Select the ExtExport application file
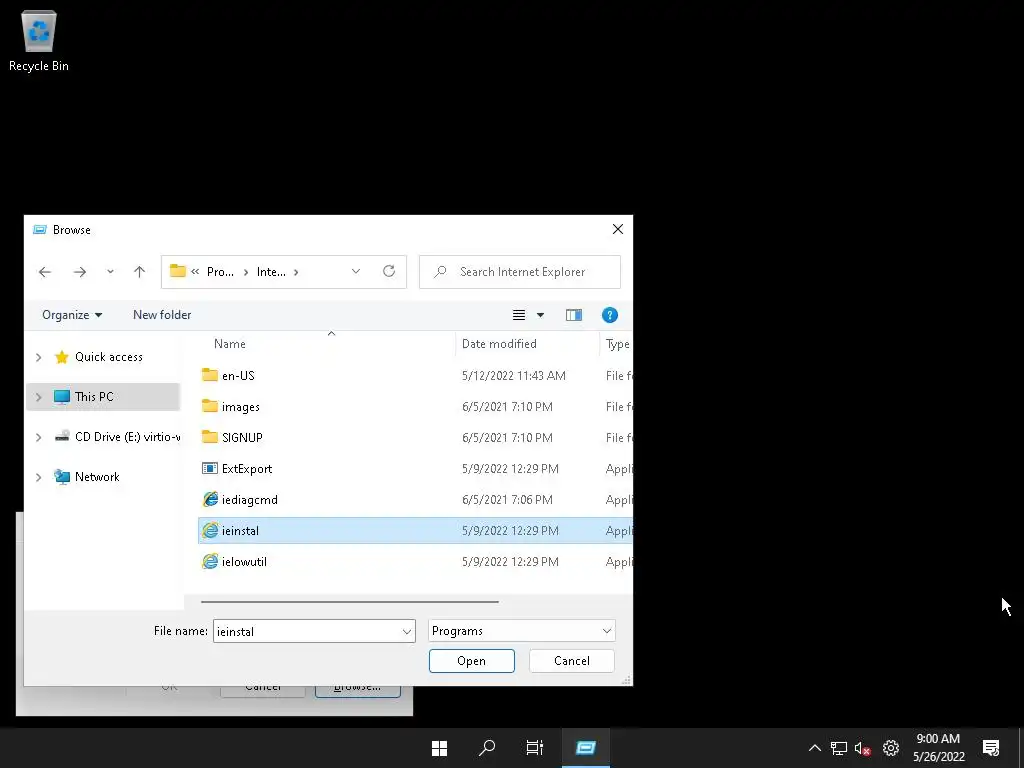 (x=247, y=469)
